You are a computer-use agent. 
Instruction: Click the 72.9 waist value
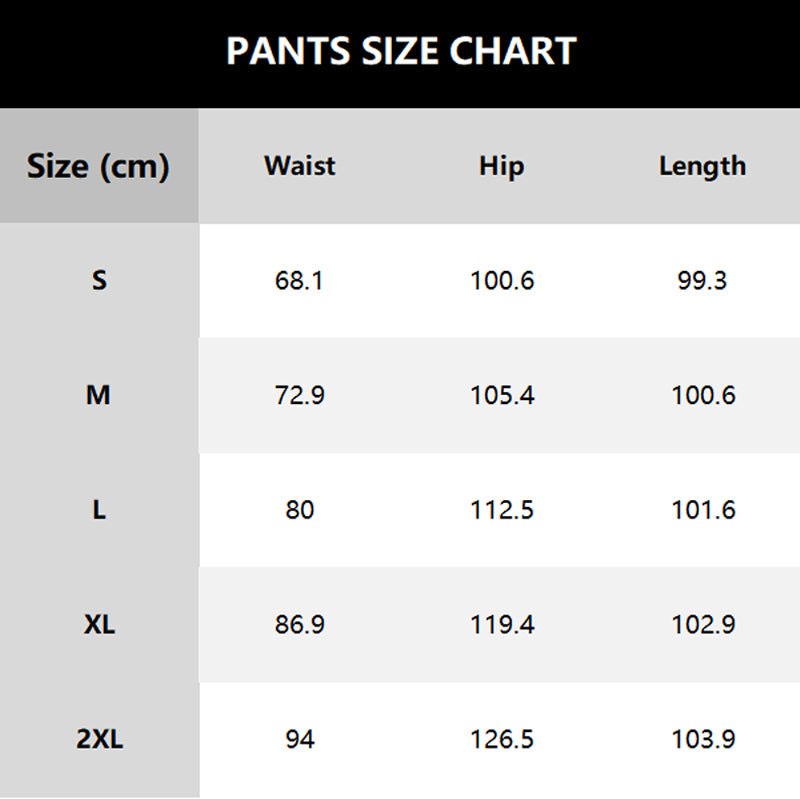pyautogui.click(x=299, y=396)
